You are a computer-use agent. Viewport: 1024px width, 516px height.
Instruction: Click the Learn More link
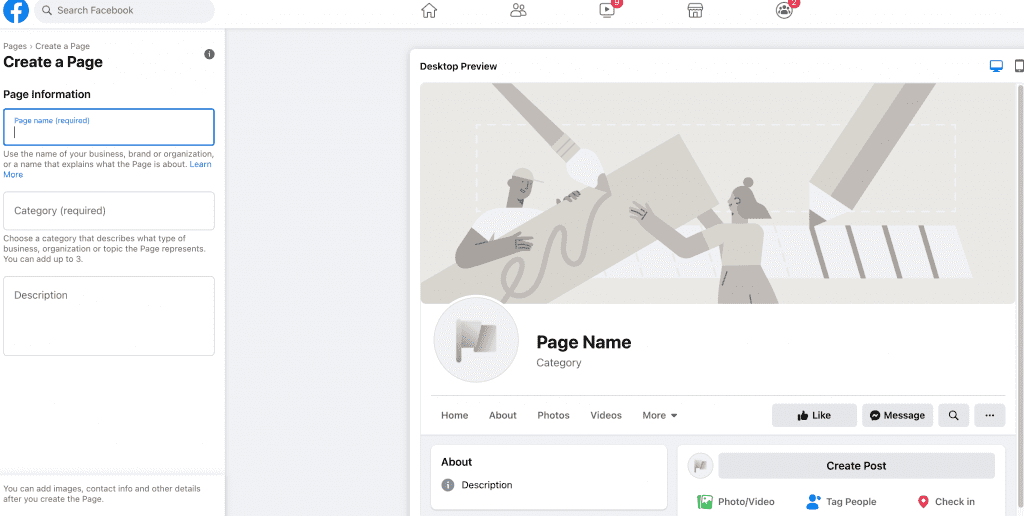12,174
